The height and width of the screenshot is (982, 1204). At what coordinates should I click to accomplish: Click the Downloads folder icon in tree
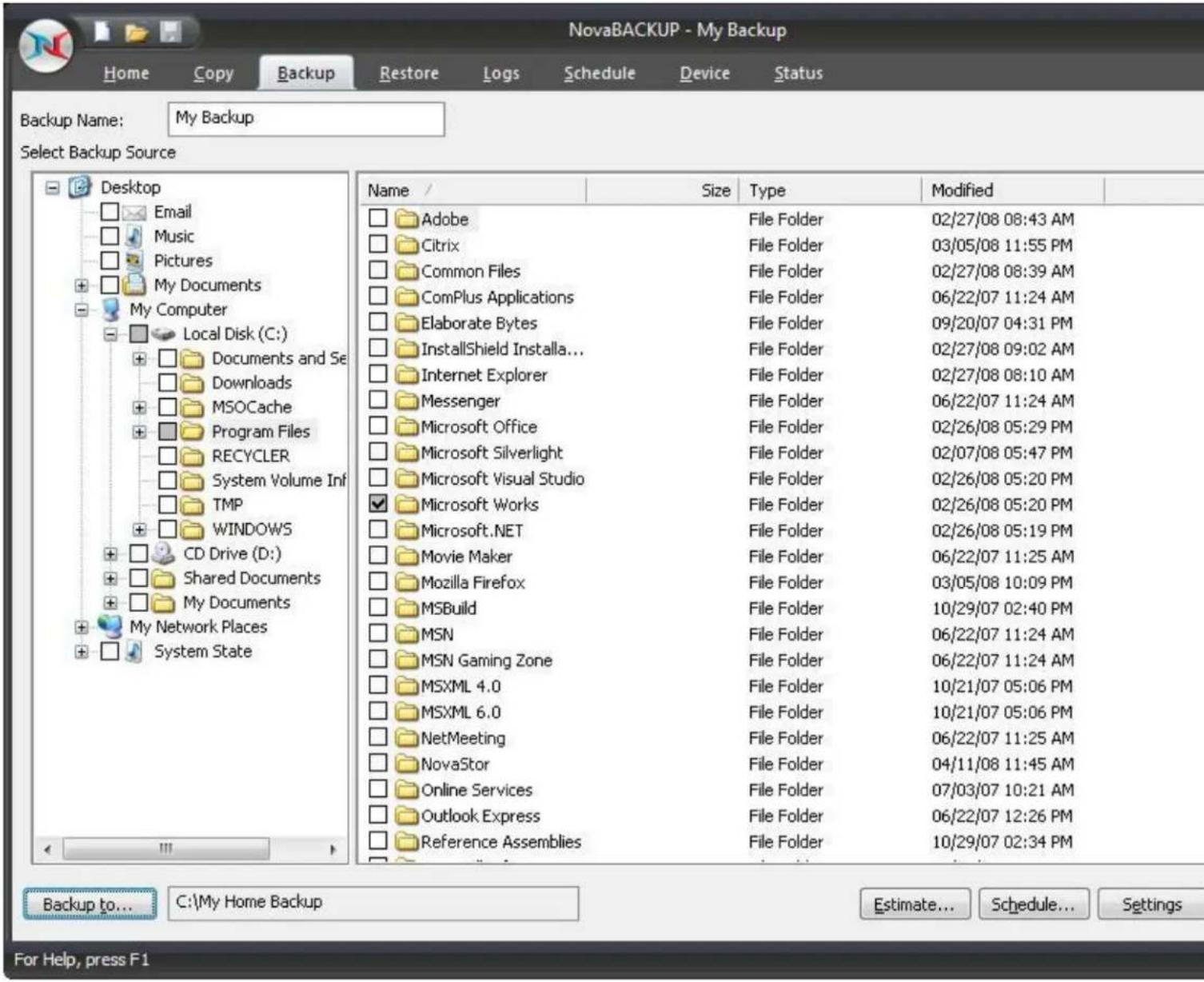tap(192, 383)
